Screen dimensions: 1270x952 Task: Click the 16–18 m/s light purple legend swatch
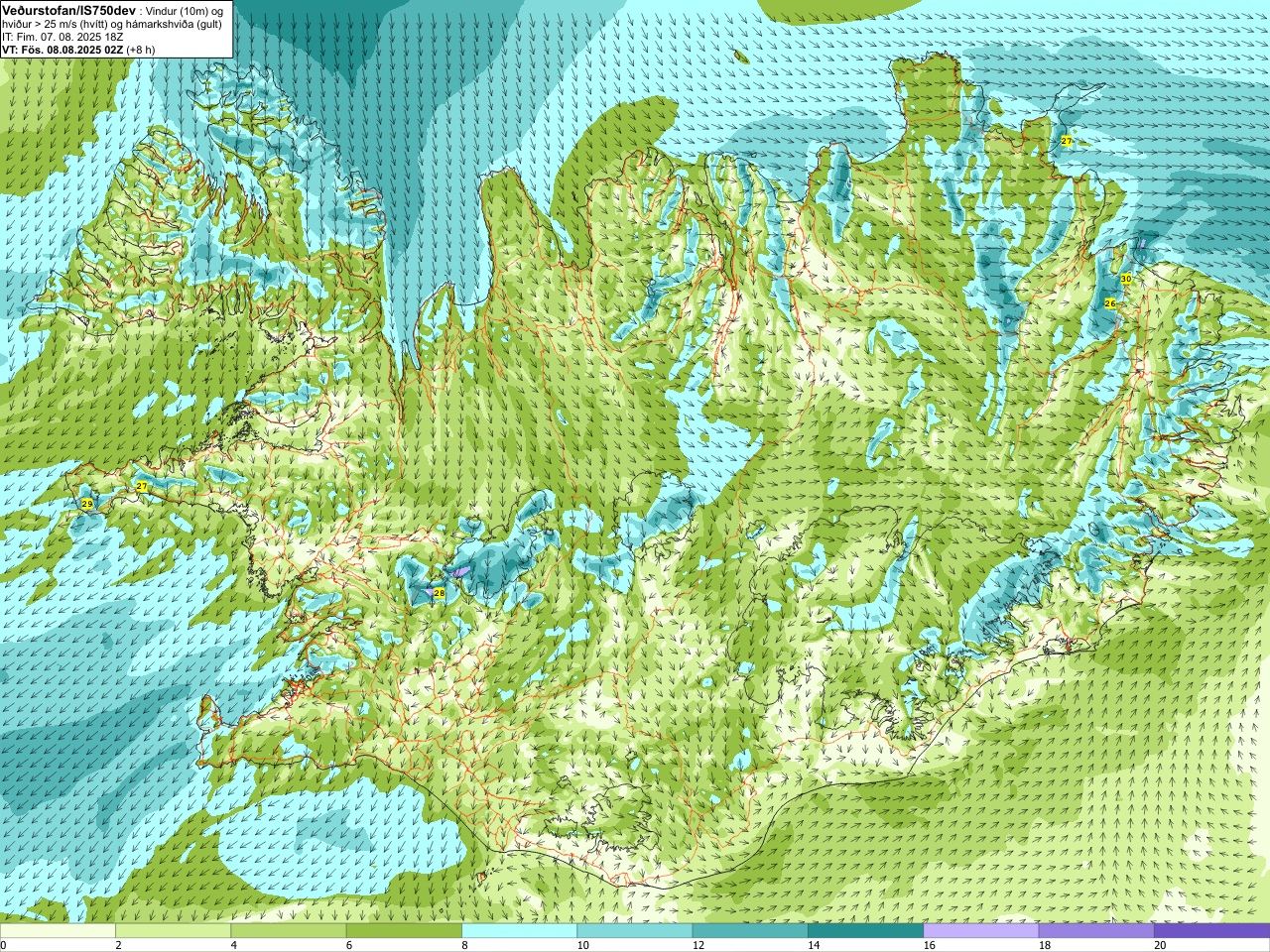tap(980, 931)
